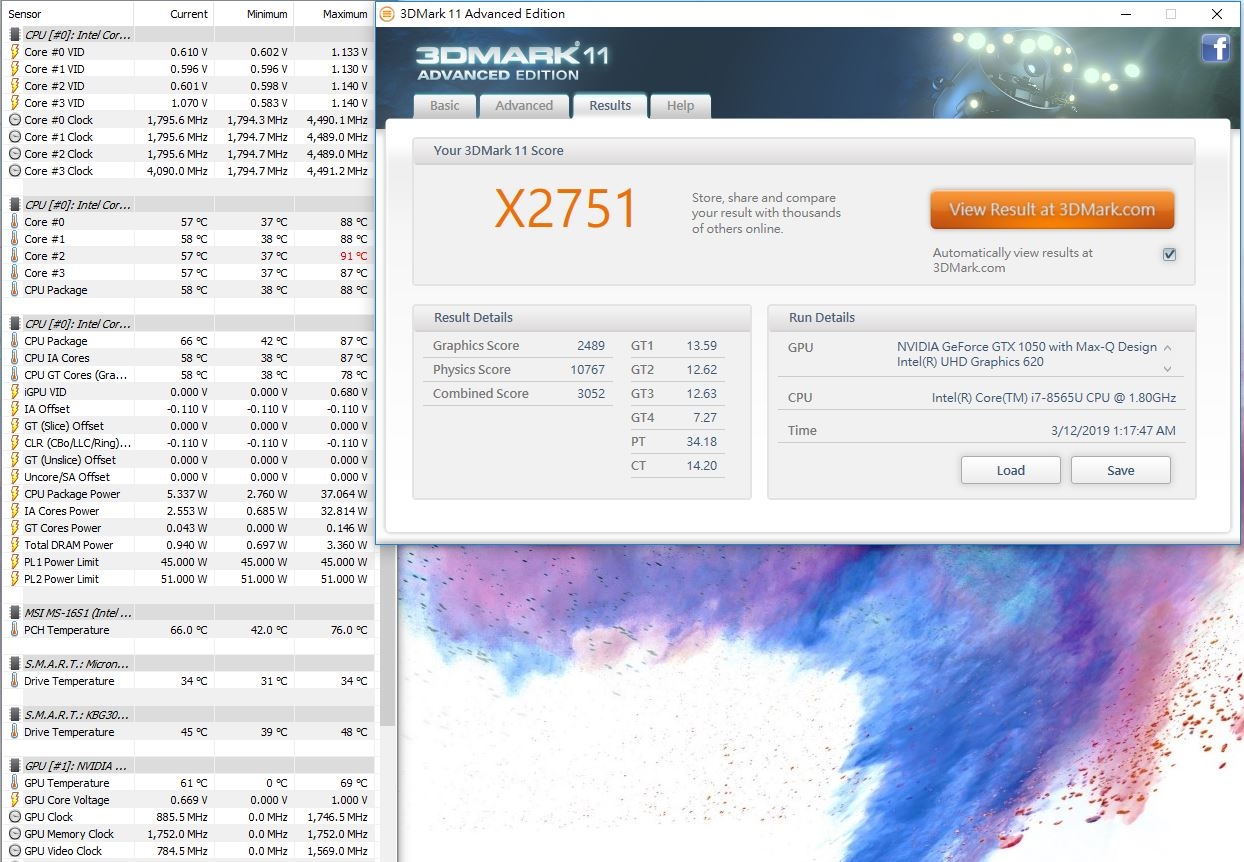Click the lightning icon beside Core #3 VID

[15, 103]
